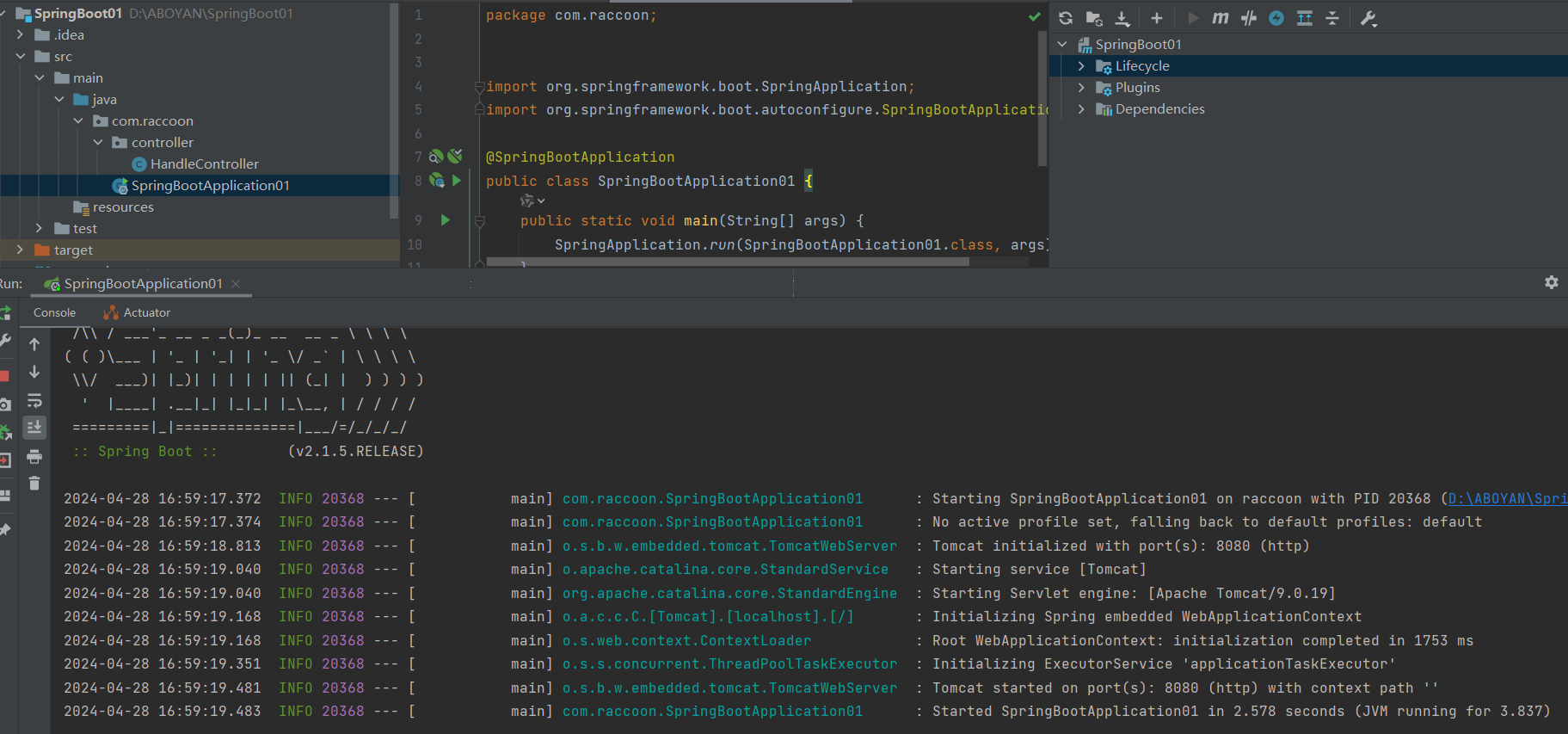The height and width of the screenshot is (734, 1568).
Task: Clear all console output with trash icon
Action: click(34, 483)
